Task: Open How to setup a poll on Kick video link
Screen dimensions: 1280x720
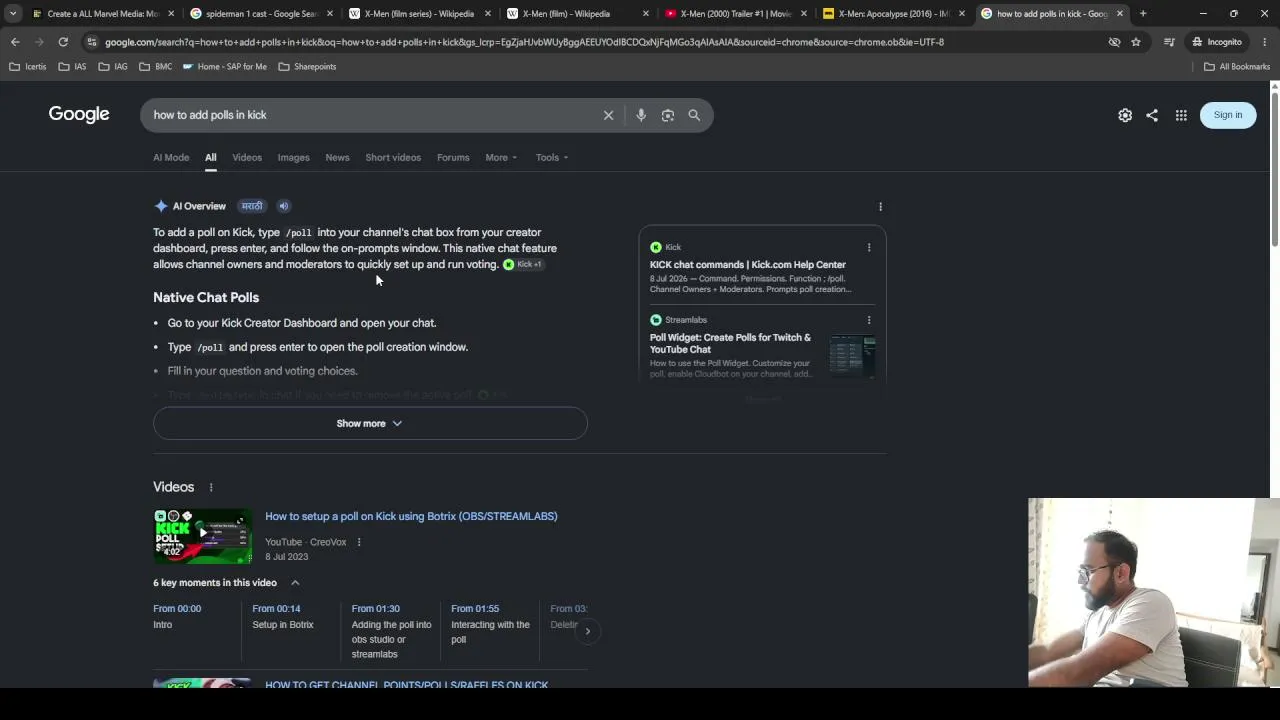Action: 411,516
